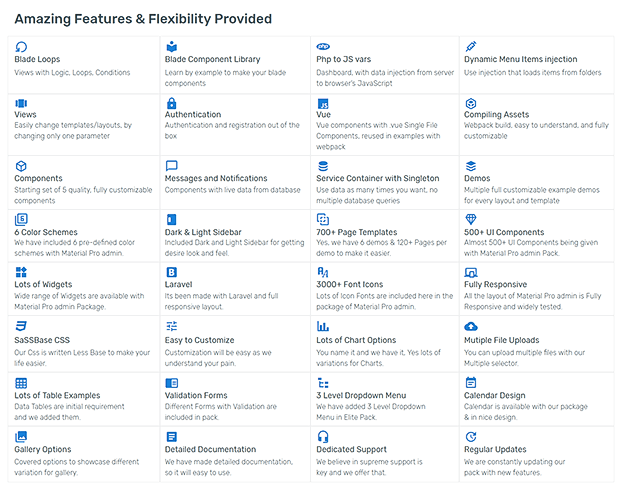This screenshot has height=498, width=621.
Task: Click the 6 Color Schemes title
Action: point(49,232)
